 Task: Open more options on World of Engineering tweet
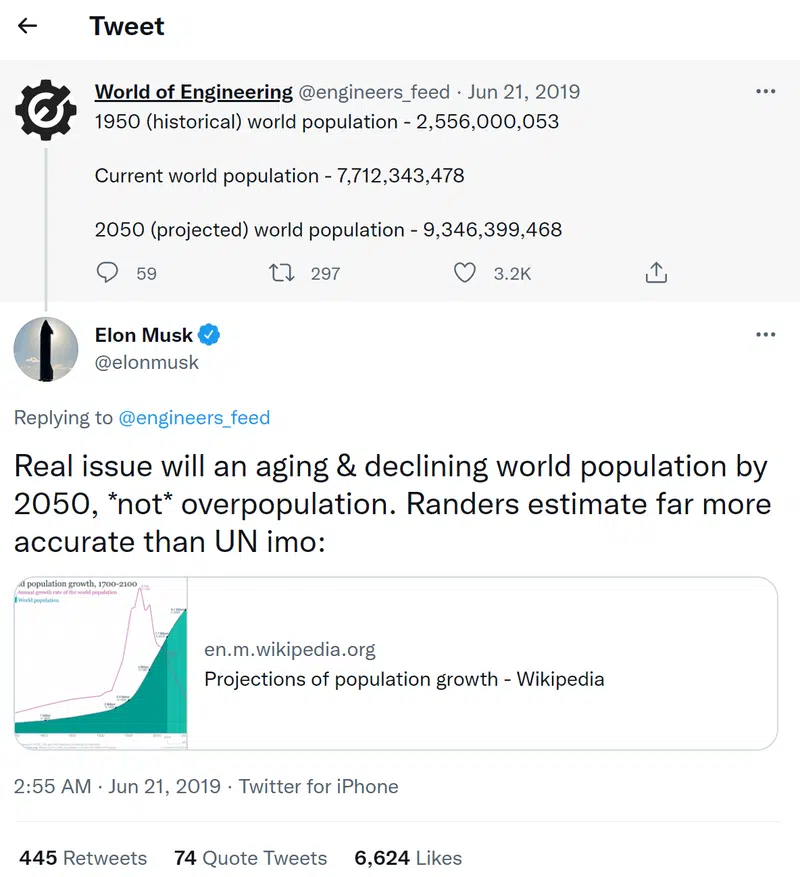[765, 91]
